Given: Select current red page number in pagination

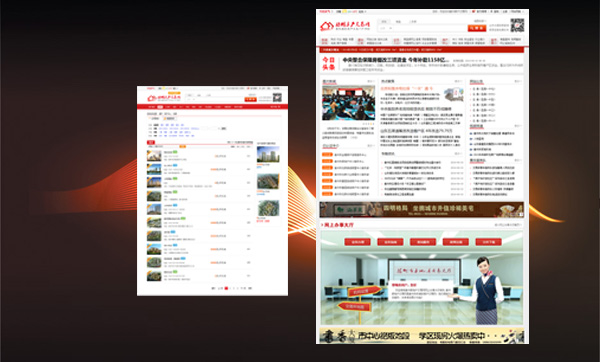Looking at the screenshot, I should click(226, 288).
